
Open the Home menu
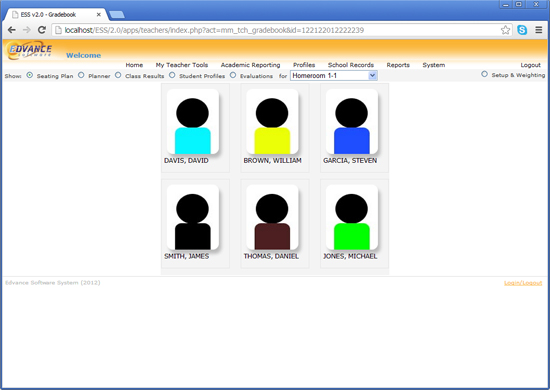pos(134,65)
